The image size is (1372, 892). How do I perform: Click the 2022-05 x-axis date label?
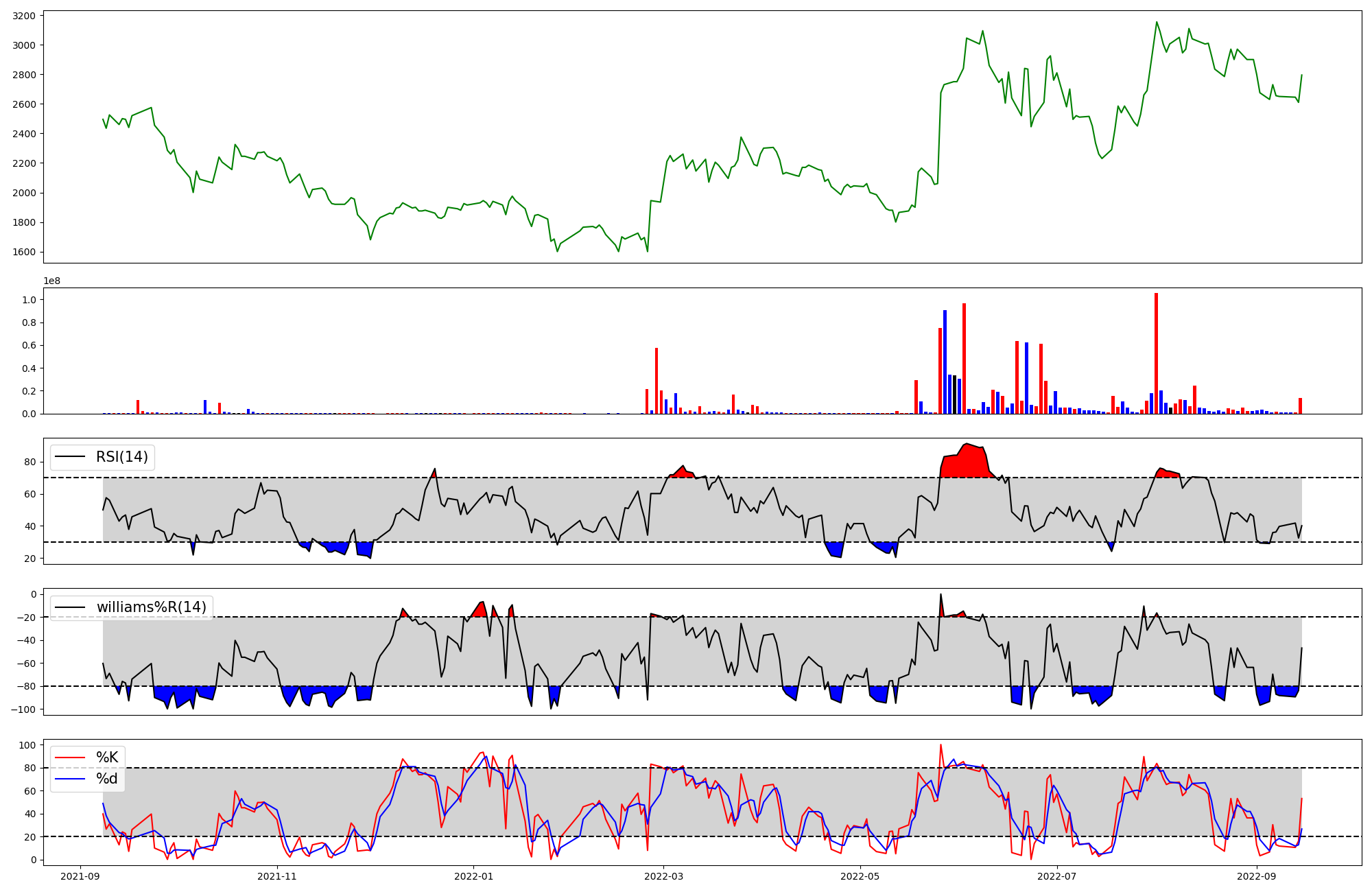pos(860,876)
